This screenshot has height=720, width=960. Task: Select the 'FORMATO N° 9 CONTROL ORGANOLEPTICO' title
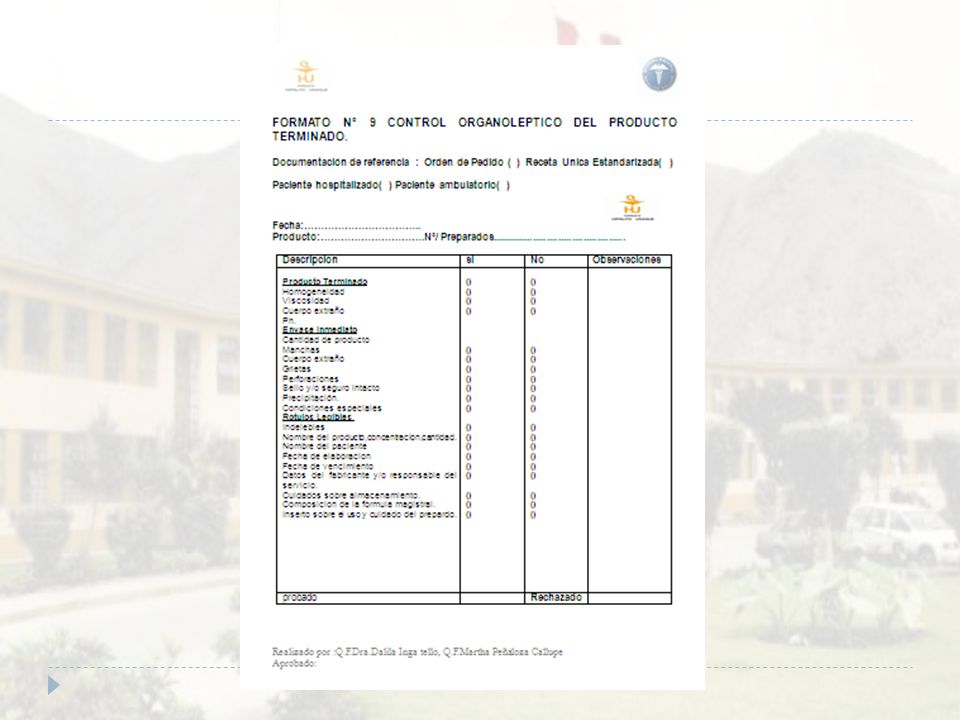tap(474, 129)
